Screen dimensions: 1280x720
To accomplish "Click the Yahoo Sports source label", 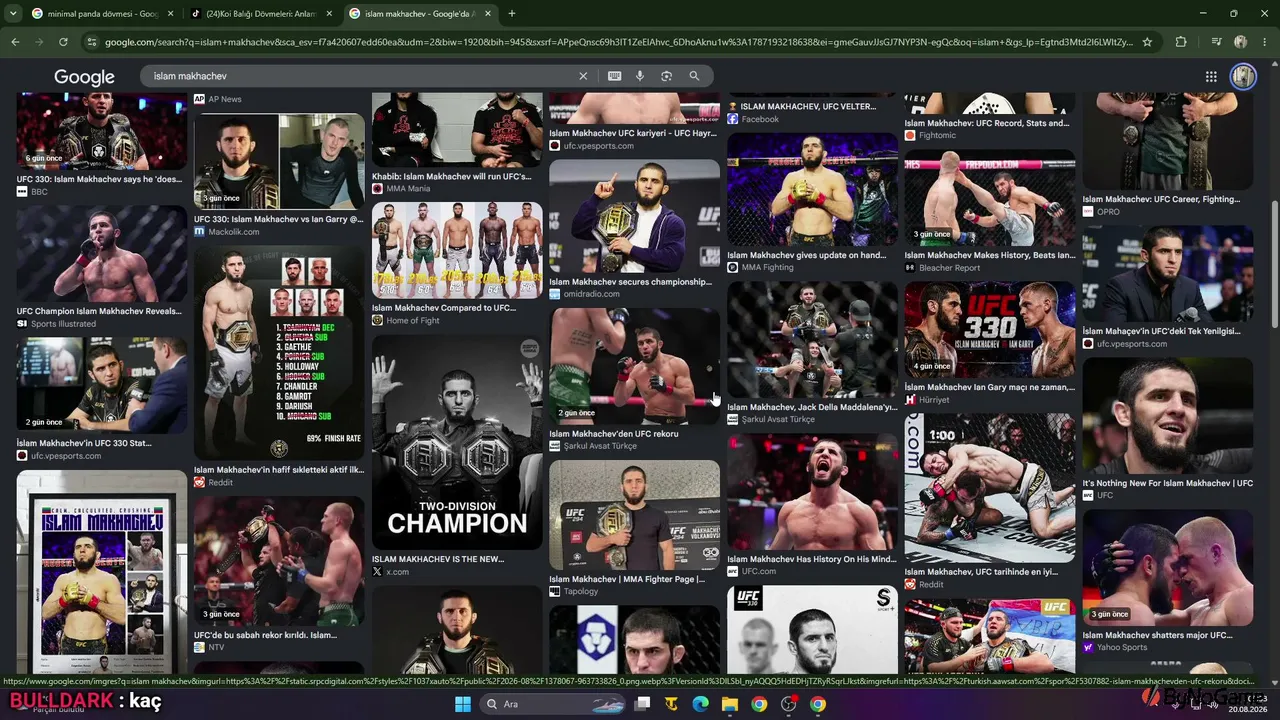I will [1121, 648].
